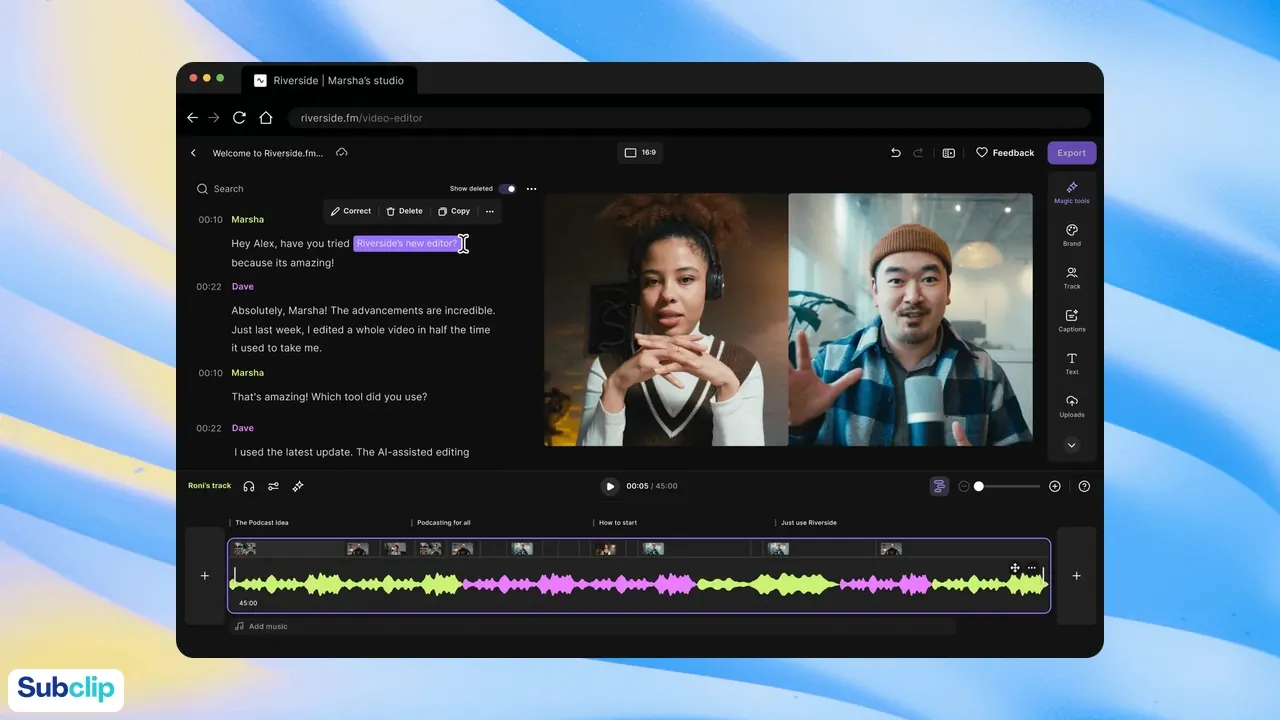This screenshot has height=720, width=1280.
Task: Click the timeline zoom slider handle
Action: [979, 486]
